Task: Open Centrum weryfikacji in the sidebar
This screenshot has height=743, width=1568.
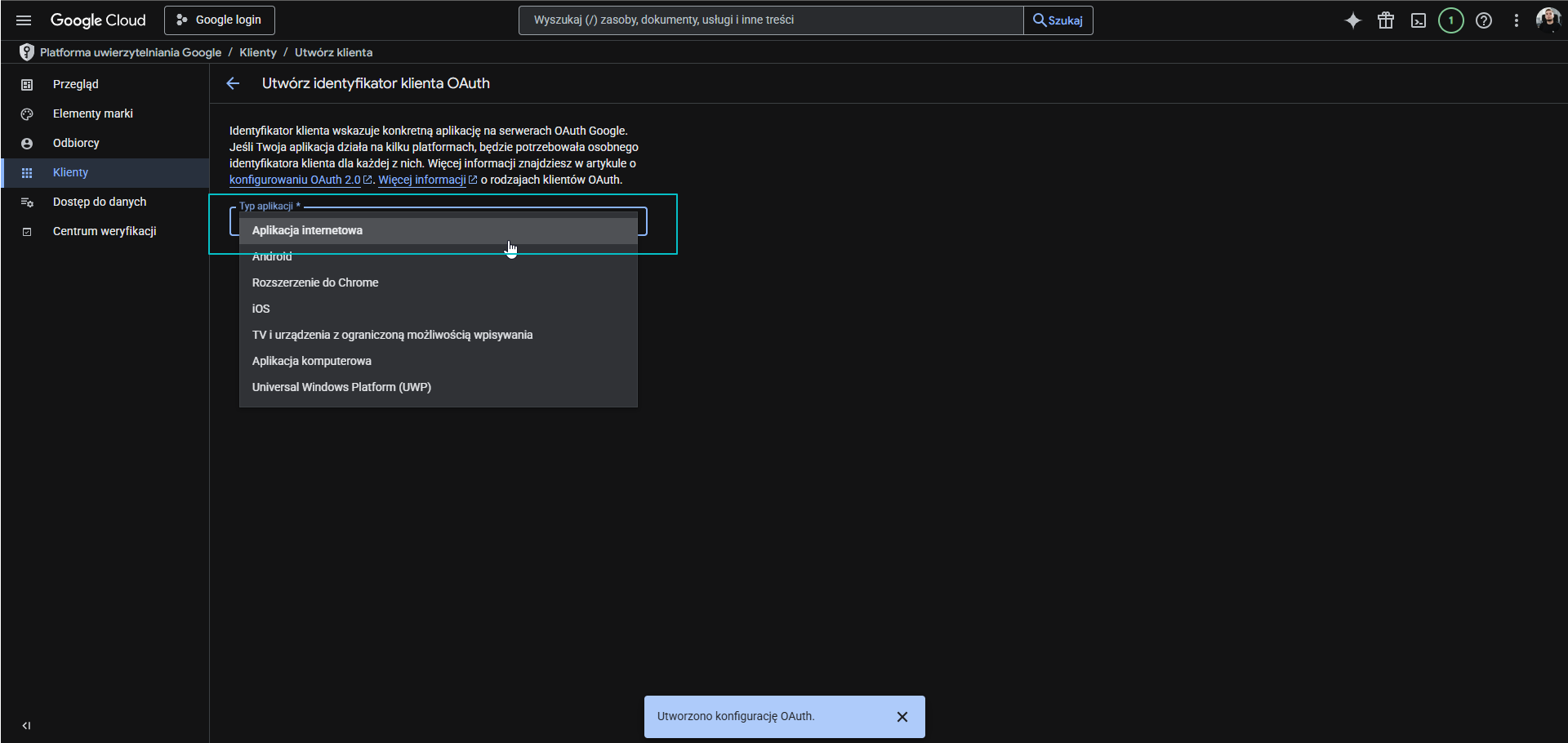Action: tap(105, 231)
